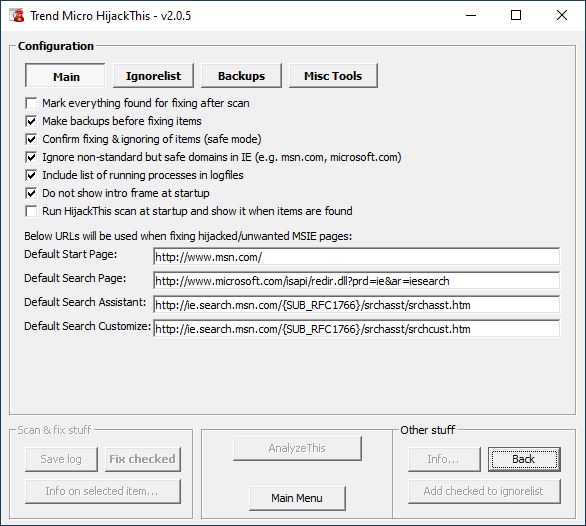Uncheck Ignore non-standard but safe domains
The height and width of the screenshot is (526, 586).
click(31, 157)
